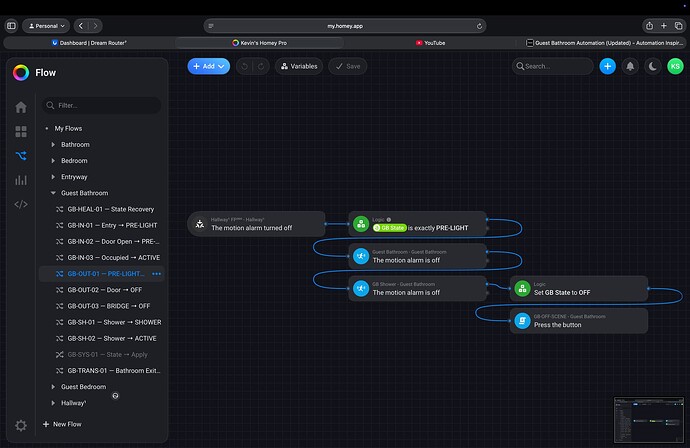690x448 pixels.
Task: Click Guest Bathroom motion alarm card icon
Action: point(361,256)
